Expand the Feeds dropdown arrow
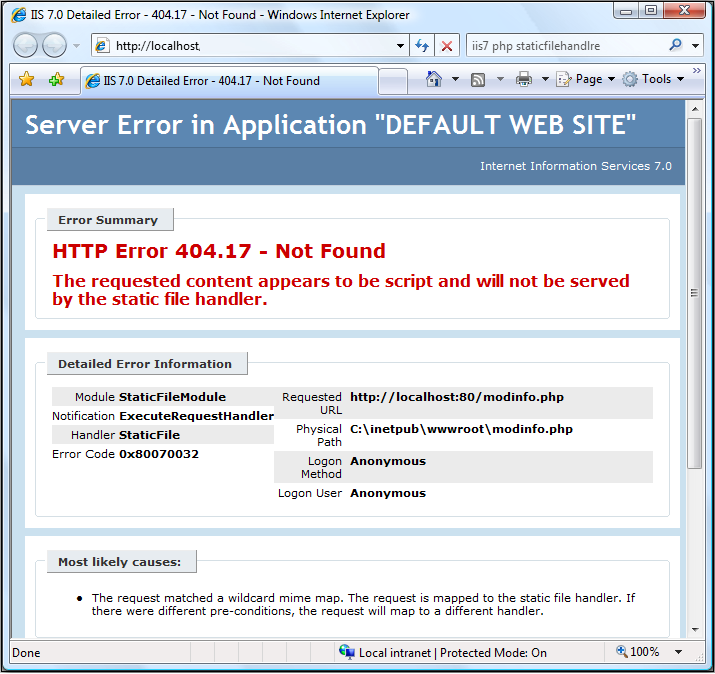The width and height of the screenshot is (715, 674). point(500,79)
